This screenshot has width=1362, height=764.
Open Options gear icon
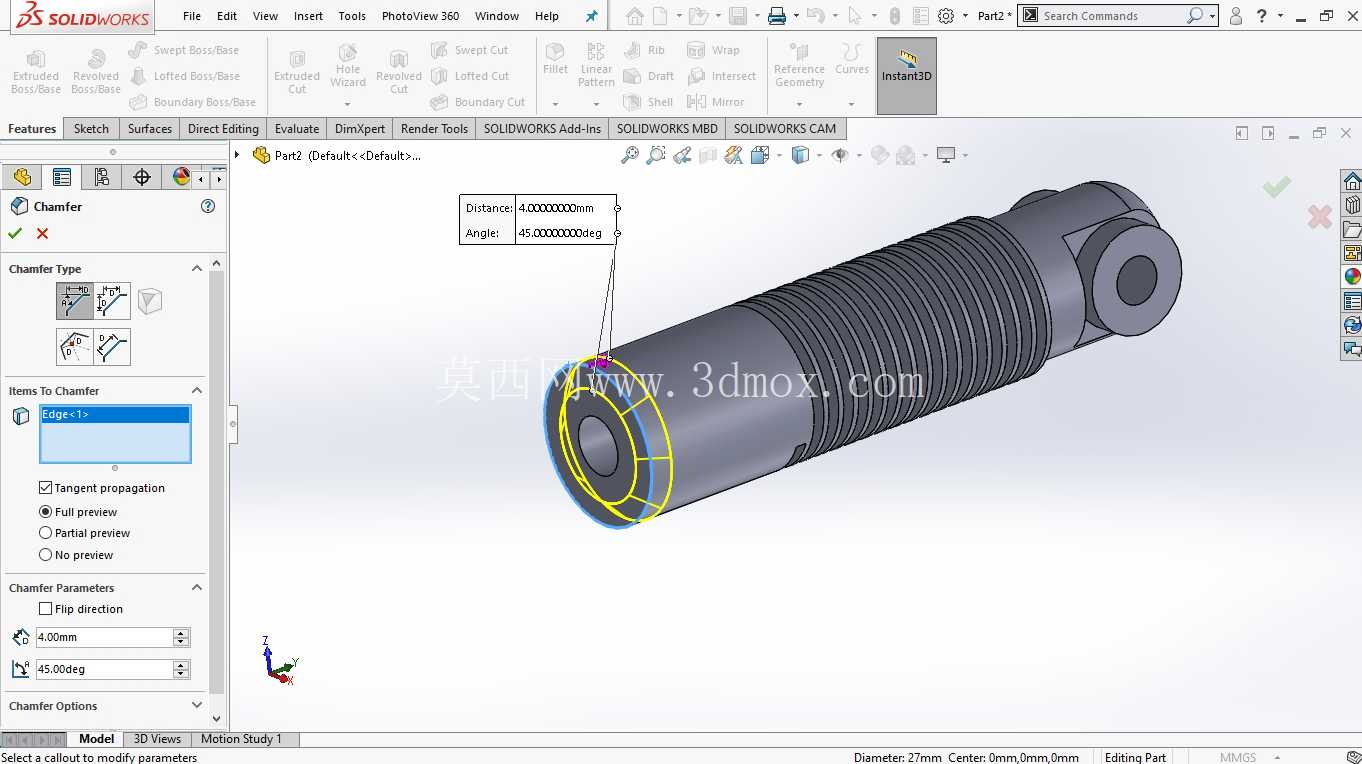coord(946,16)
